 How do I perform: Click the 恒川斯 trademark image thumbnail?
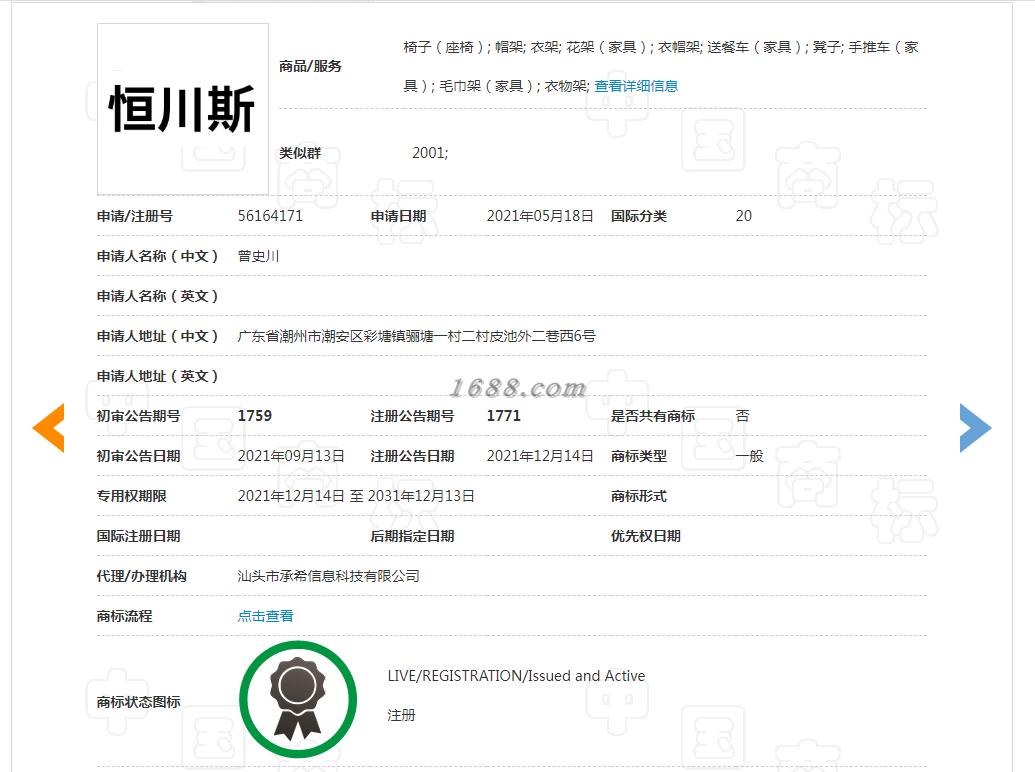click(x=183, y=109)
